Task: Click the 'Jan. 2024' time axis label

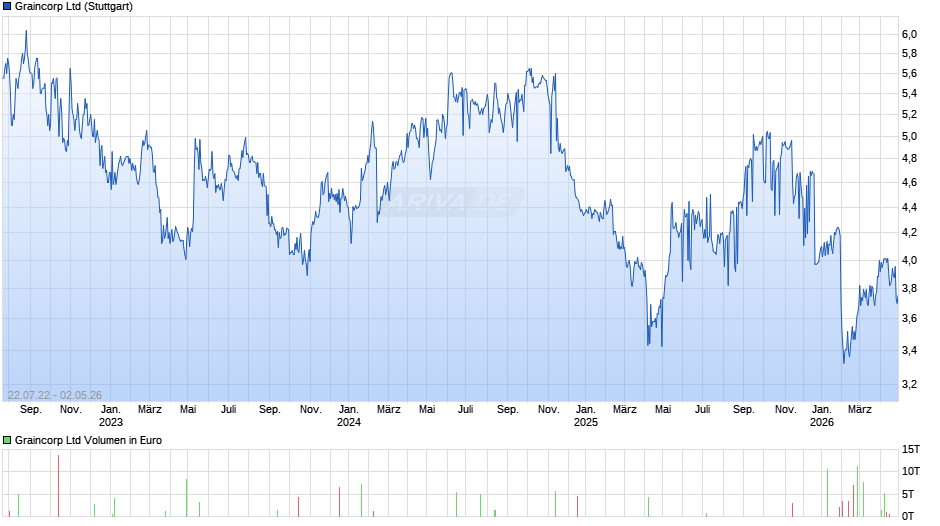Action: click(x=348, y=416)
